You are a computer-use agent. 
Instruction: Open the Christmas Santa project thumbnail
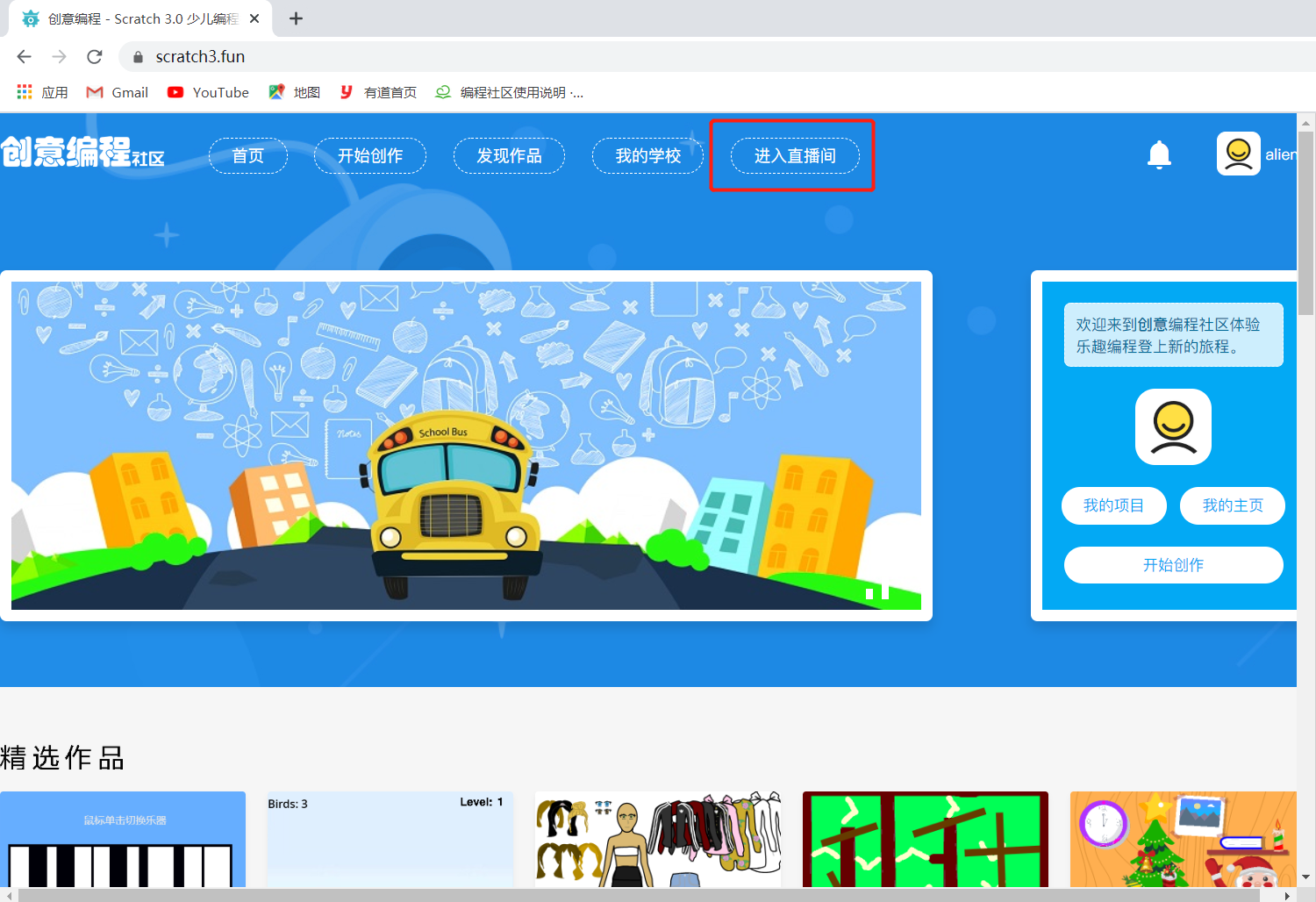click(x=1184, y=840)
